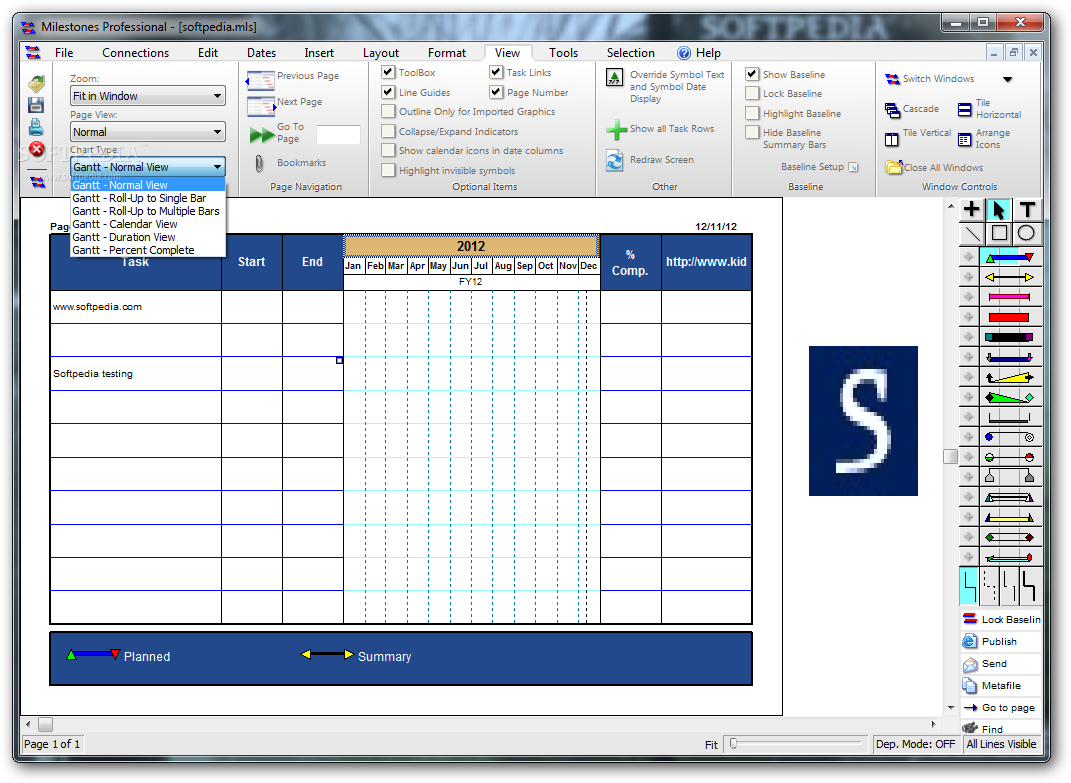Viewport: 1071px width, 783px height.
Task: Open the Connections tab
Action: (x=135, y=53)
